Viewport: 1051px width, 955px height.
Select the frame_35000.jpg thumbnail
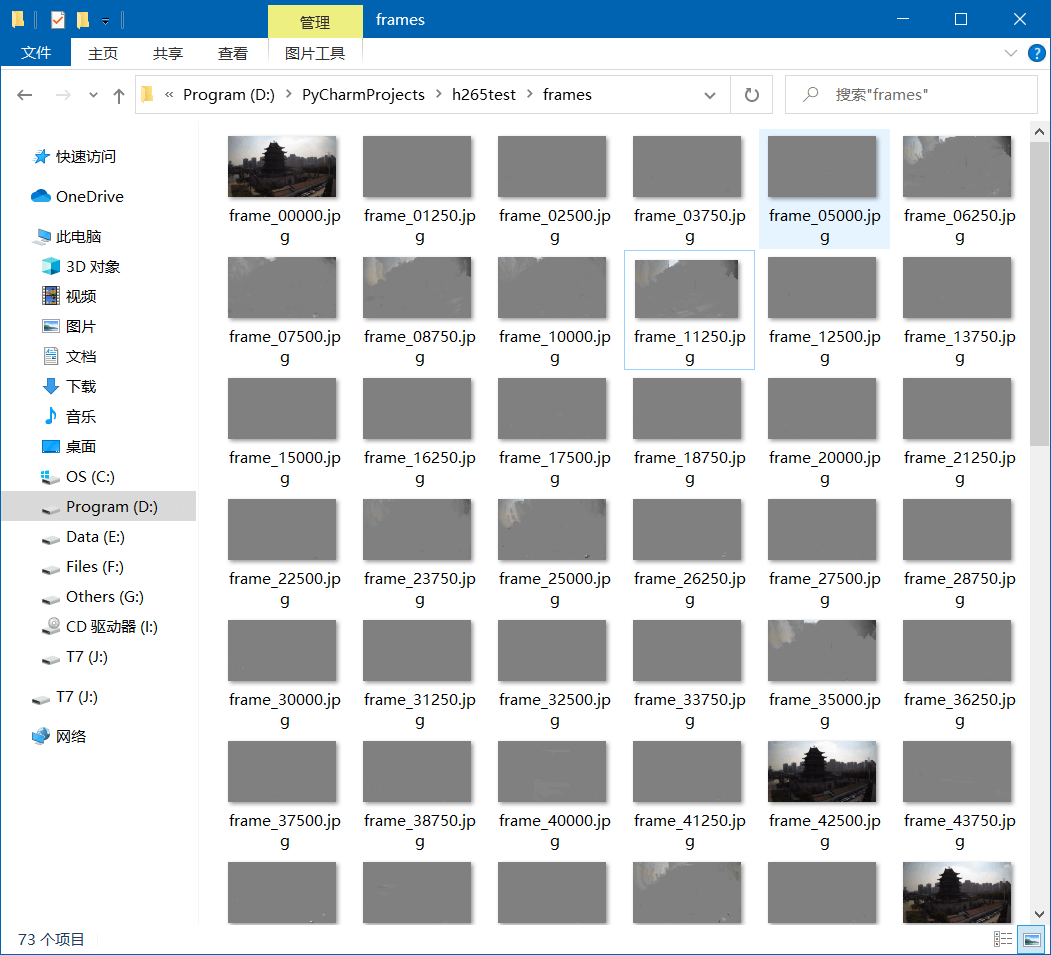coord(822,651)
